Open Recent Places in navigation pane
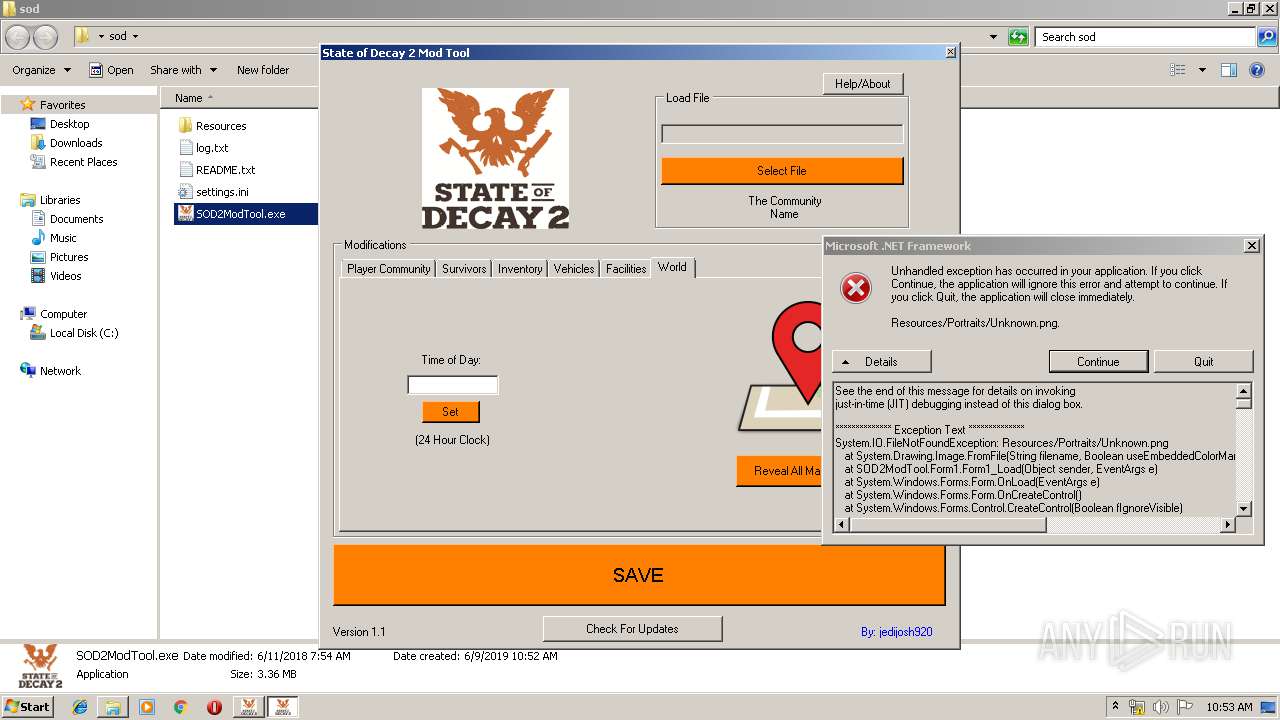 [x=83, y=162]
